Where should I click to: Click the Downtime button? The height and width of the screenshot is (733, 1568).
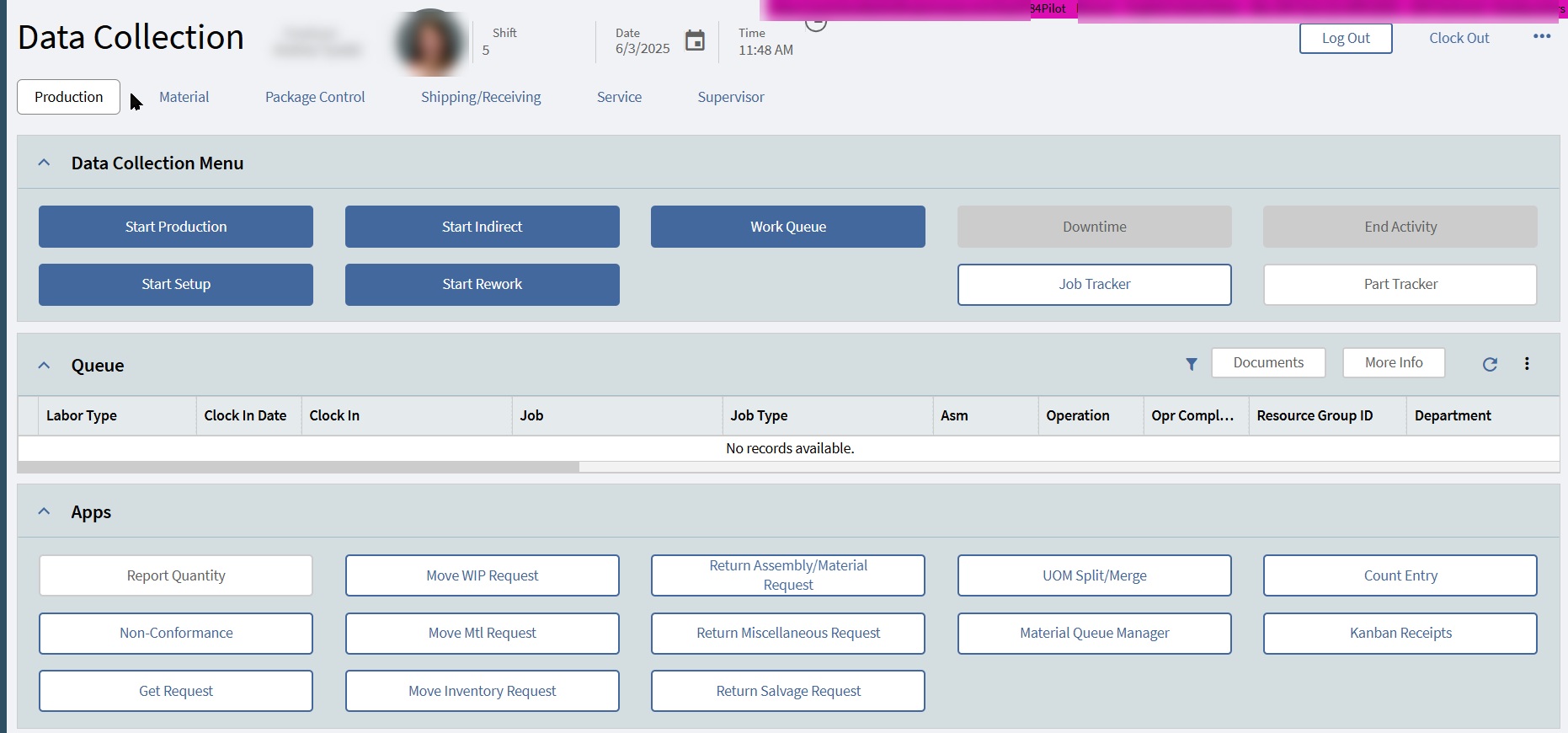tap(1095, 227)
